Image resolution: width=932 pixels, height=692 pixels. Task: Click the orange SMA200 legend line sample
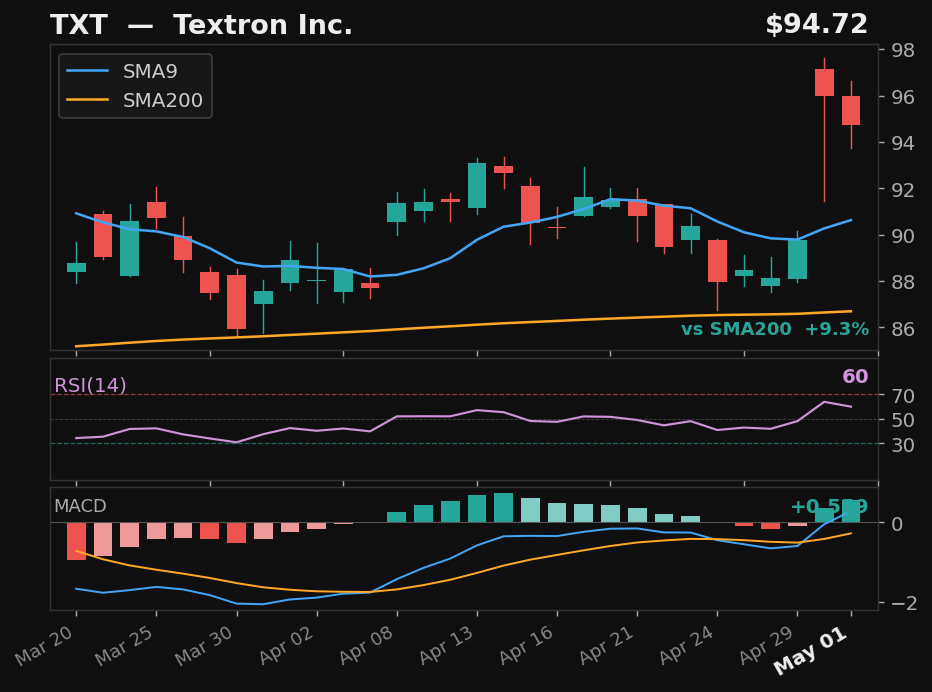pos(87,100)
